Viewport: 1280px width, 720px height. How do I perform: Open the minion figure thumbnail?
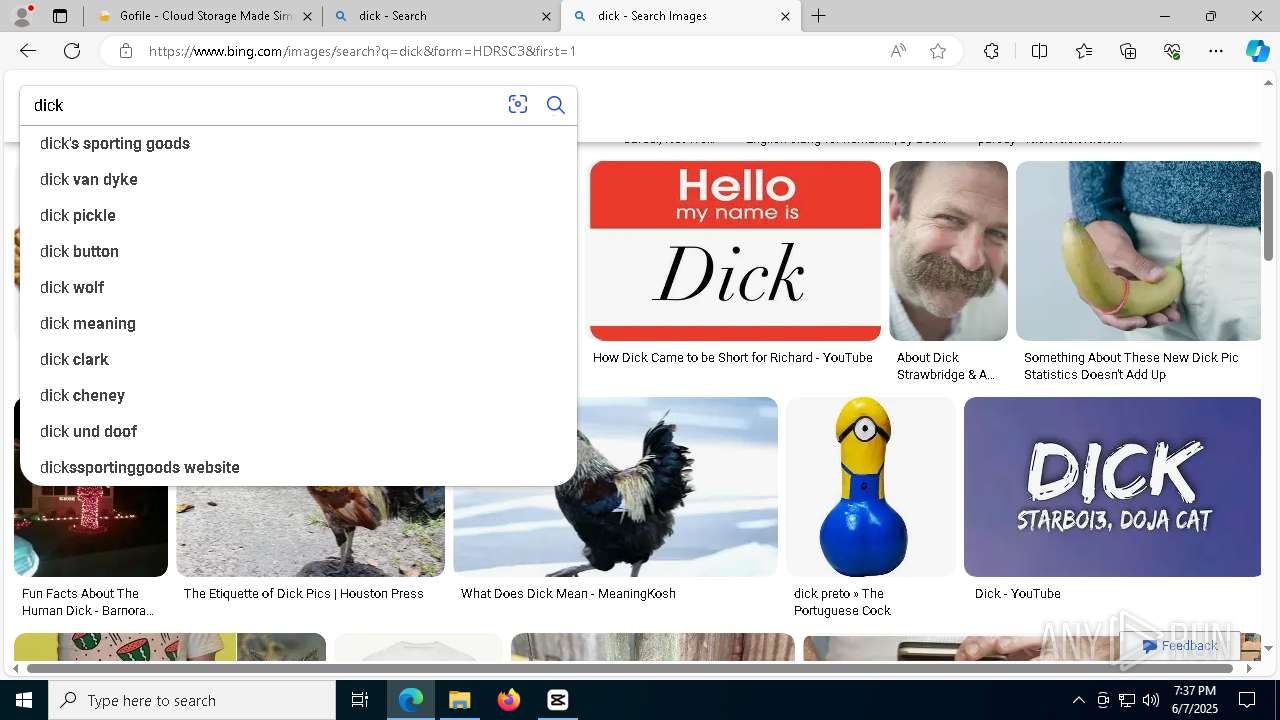(x=870, y=487)
